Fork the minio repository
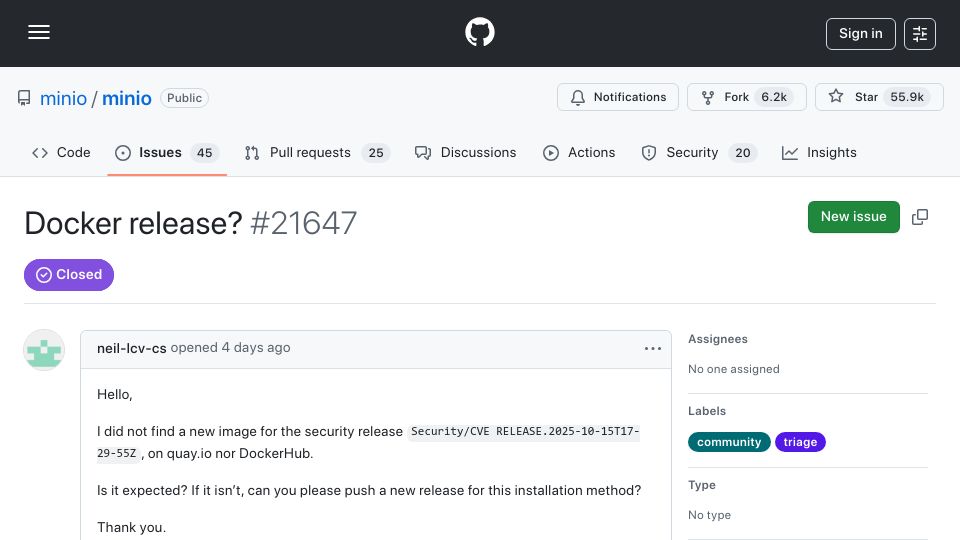Screen dimensions: 960x540 coord(746,97)
